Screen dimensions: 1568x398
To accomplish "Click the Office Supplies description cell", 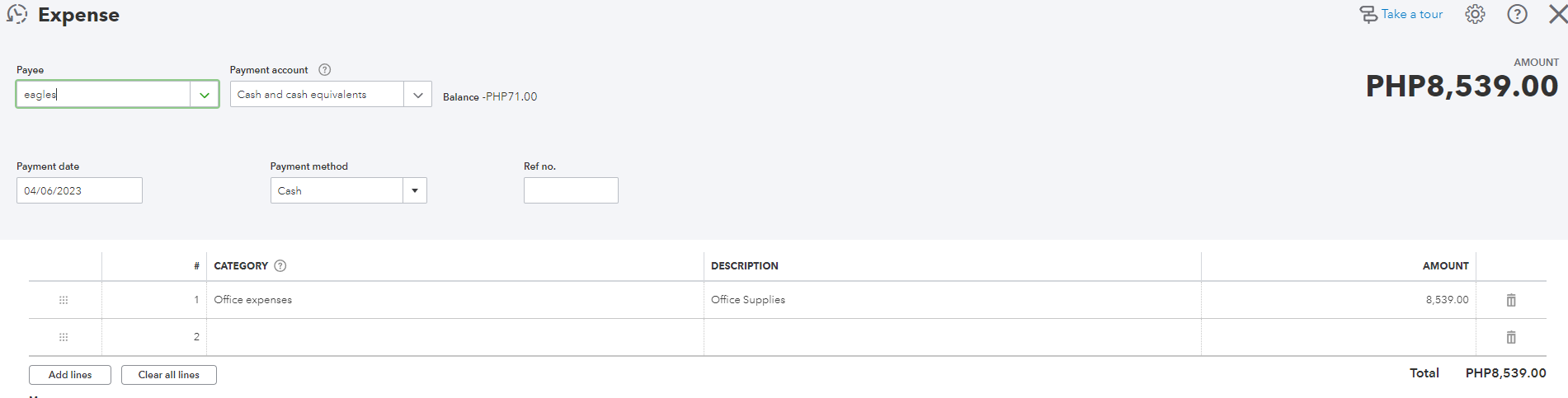I will coord(949,300).
